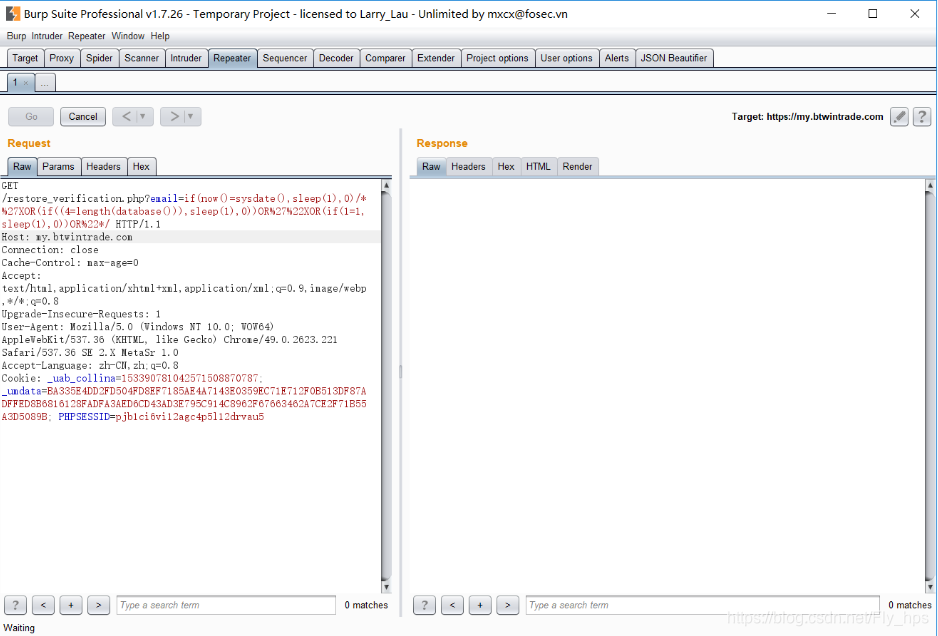The image size is (938, 636).
Task: Open response search help question icon
Action: pos(424,605)
